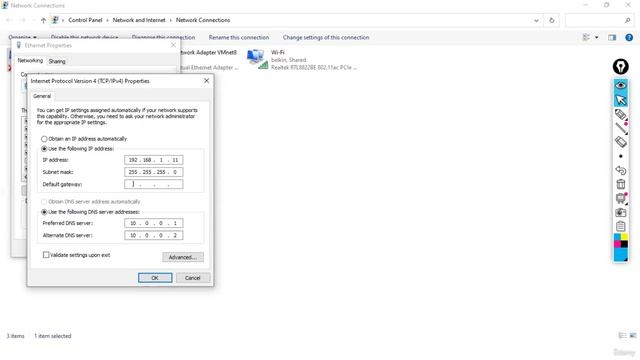The width and height of the screenshot is (640, 360).
Task: Expand the address bar history dropdown
Action: point(536,20)
